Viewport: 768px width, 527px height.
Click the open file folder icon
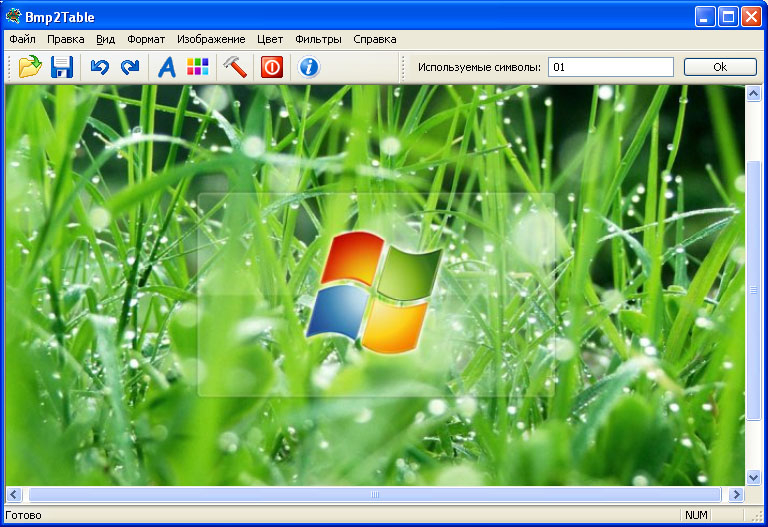click(x=30, y=67)
